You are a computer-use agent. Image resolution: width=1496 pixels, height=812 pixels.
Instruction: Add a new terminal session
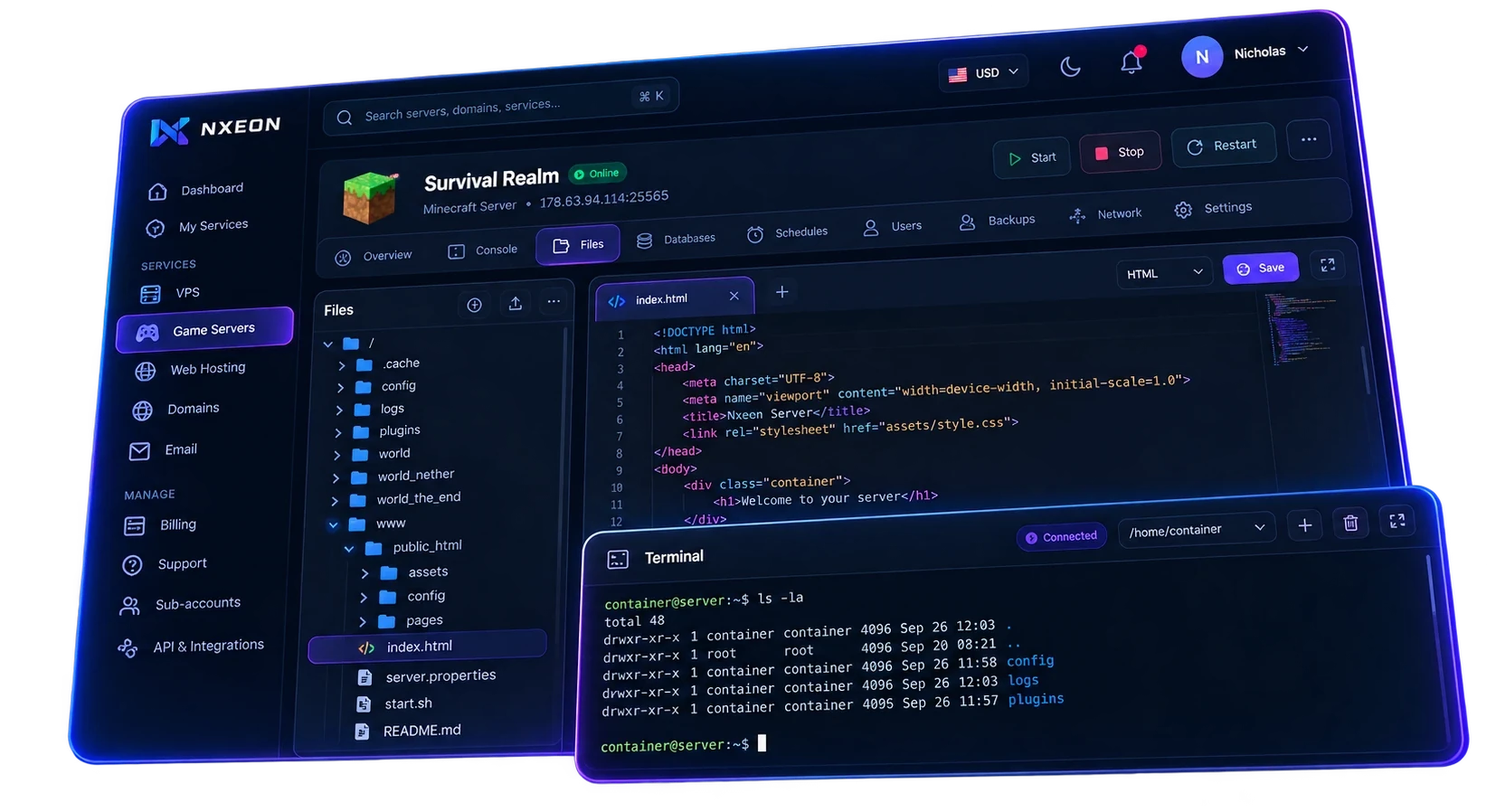(x=1305, y=525)
